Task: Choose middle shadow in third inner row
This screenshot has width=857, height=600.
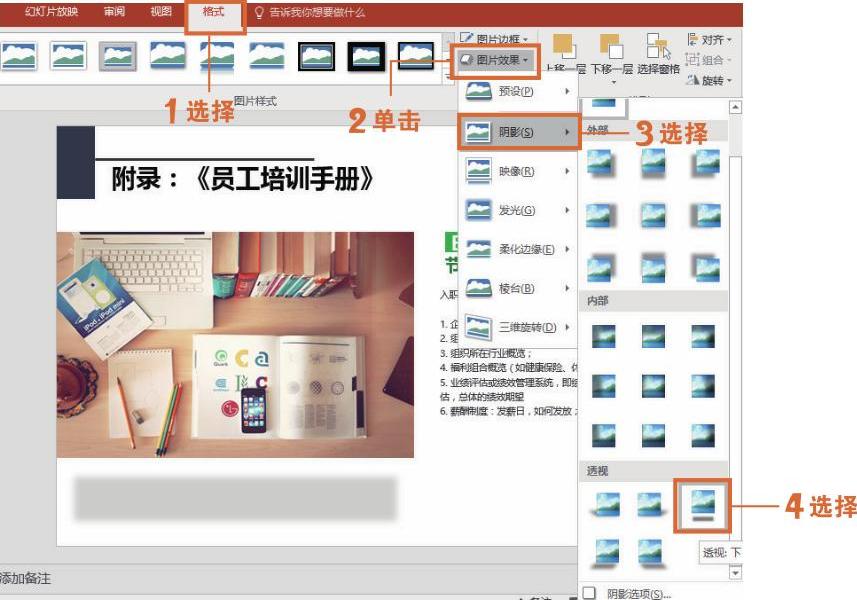Action: [x=653, y=435]
